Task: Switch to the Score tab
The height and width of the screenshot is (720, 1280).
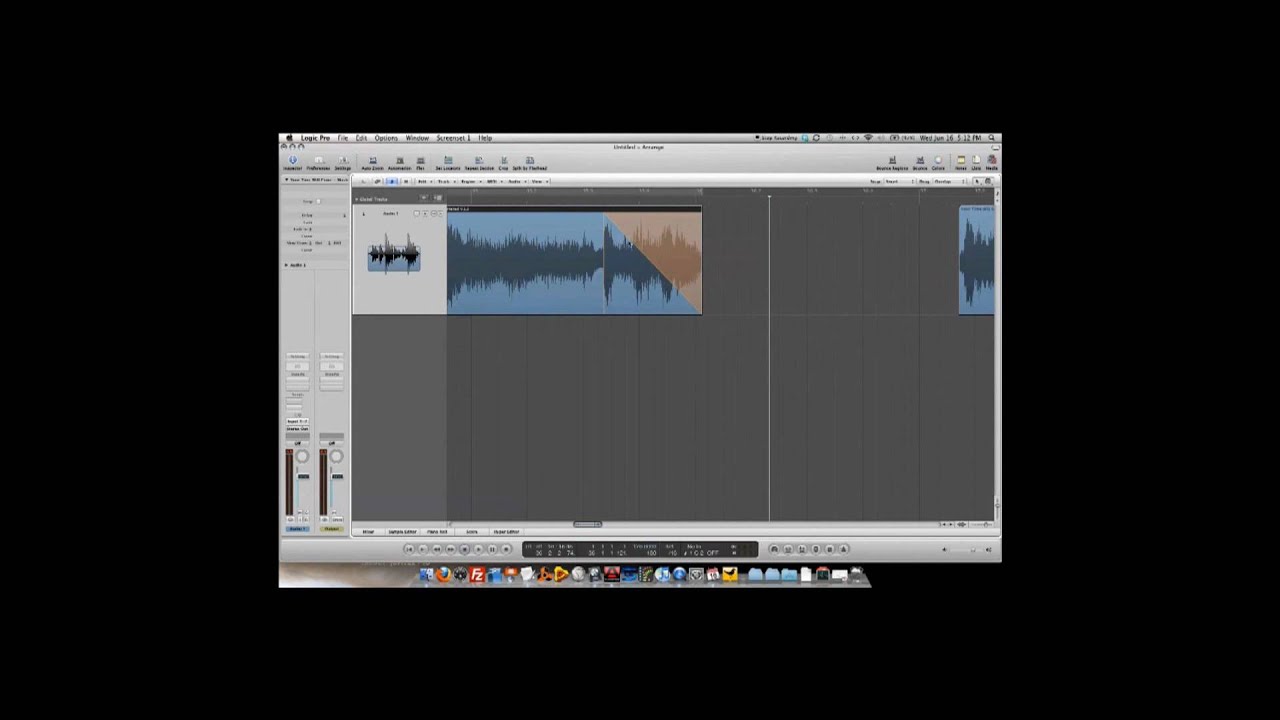Action: [472, 532]
